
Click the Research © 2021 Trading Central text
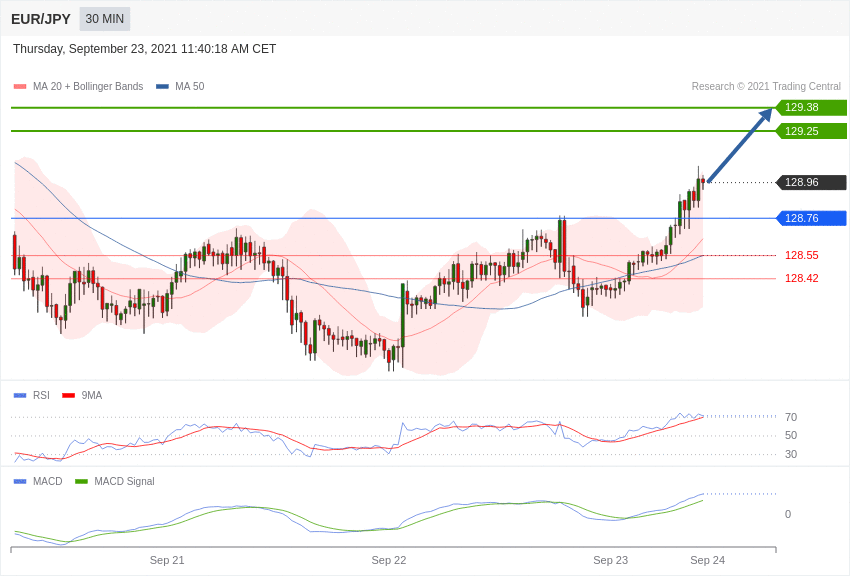766,86
